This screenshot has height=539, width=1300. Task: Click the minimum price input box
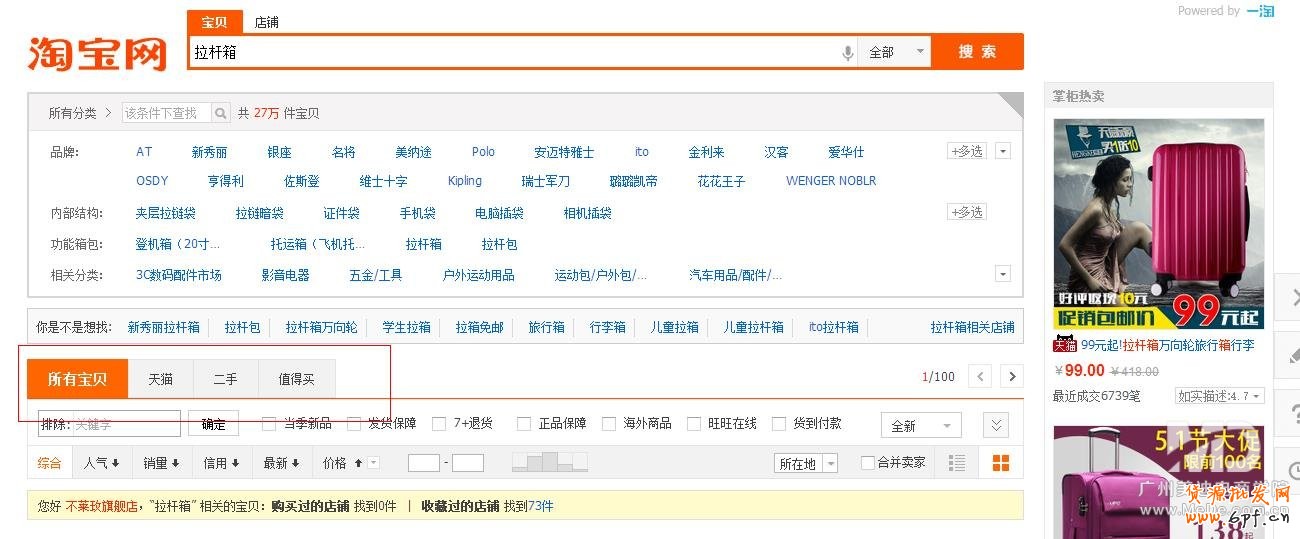point(424,463)
